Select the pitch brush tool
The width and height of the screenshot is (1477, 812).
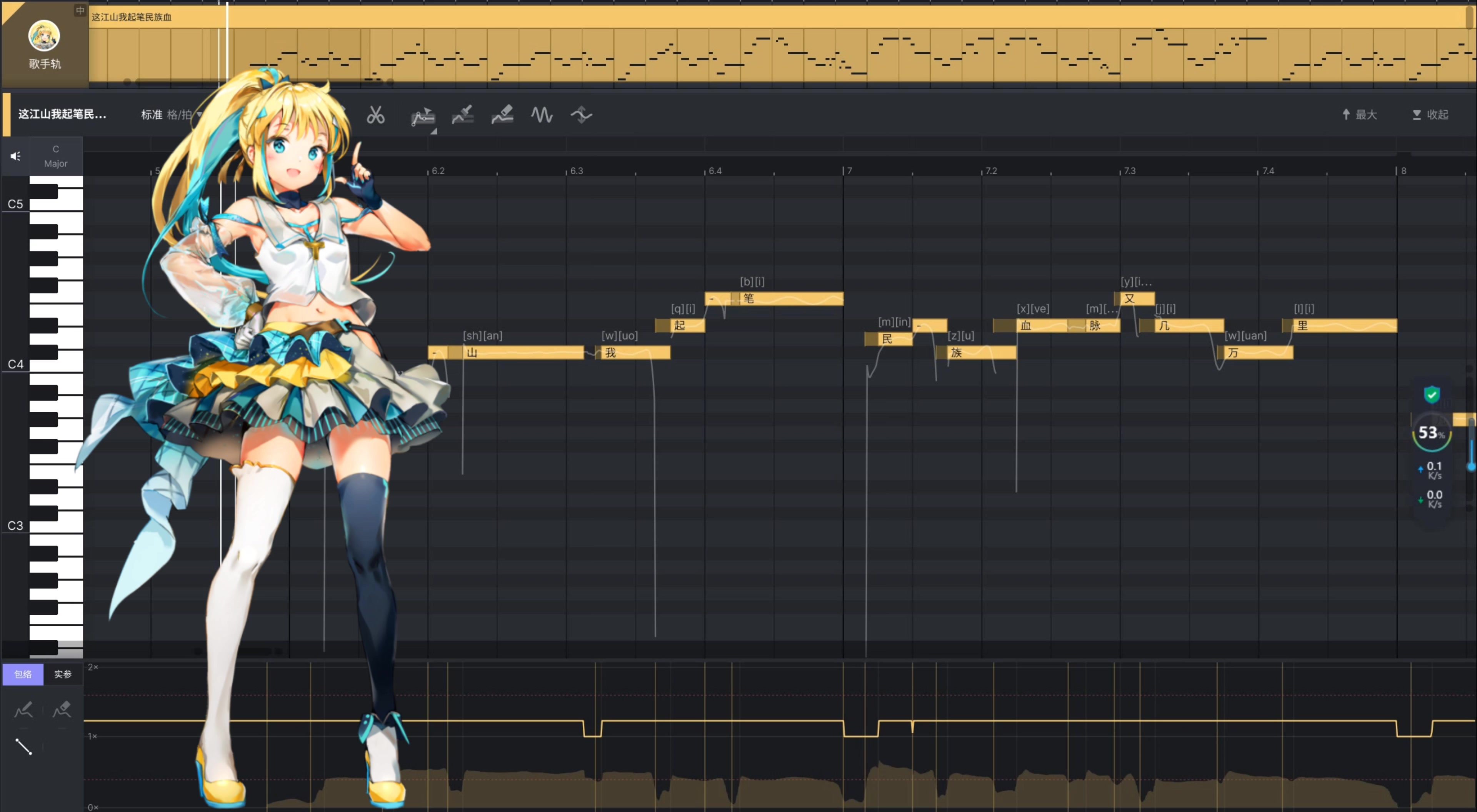[463, 115]
